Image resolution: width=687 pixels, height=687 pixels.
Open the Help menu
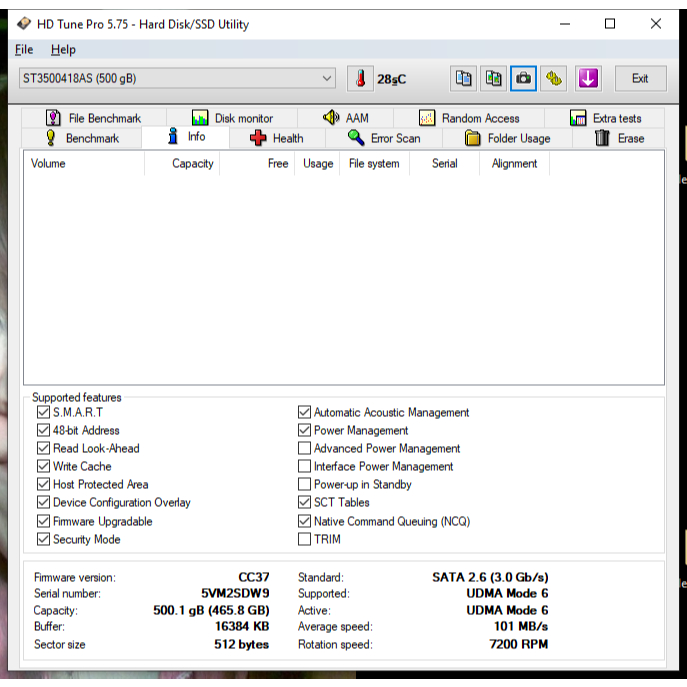pos(63,49)
